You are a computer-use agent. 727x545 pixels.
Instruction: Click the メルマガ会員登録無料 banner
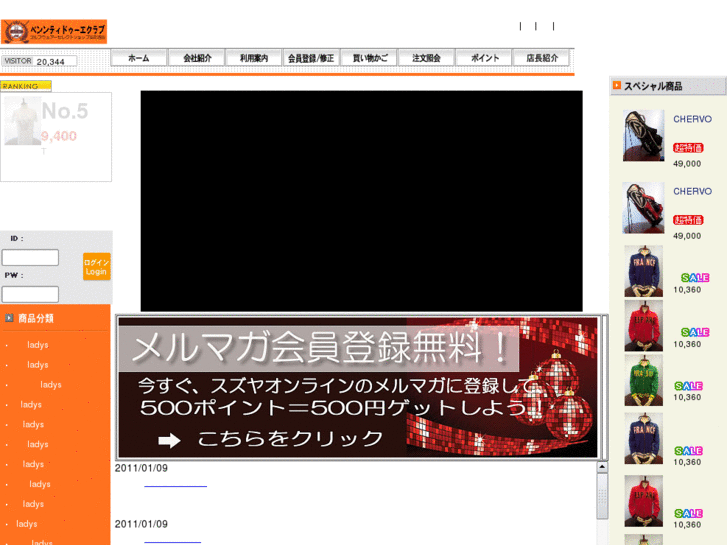point(358,387)
